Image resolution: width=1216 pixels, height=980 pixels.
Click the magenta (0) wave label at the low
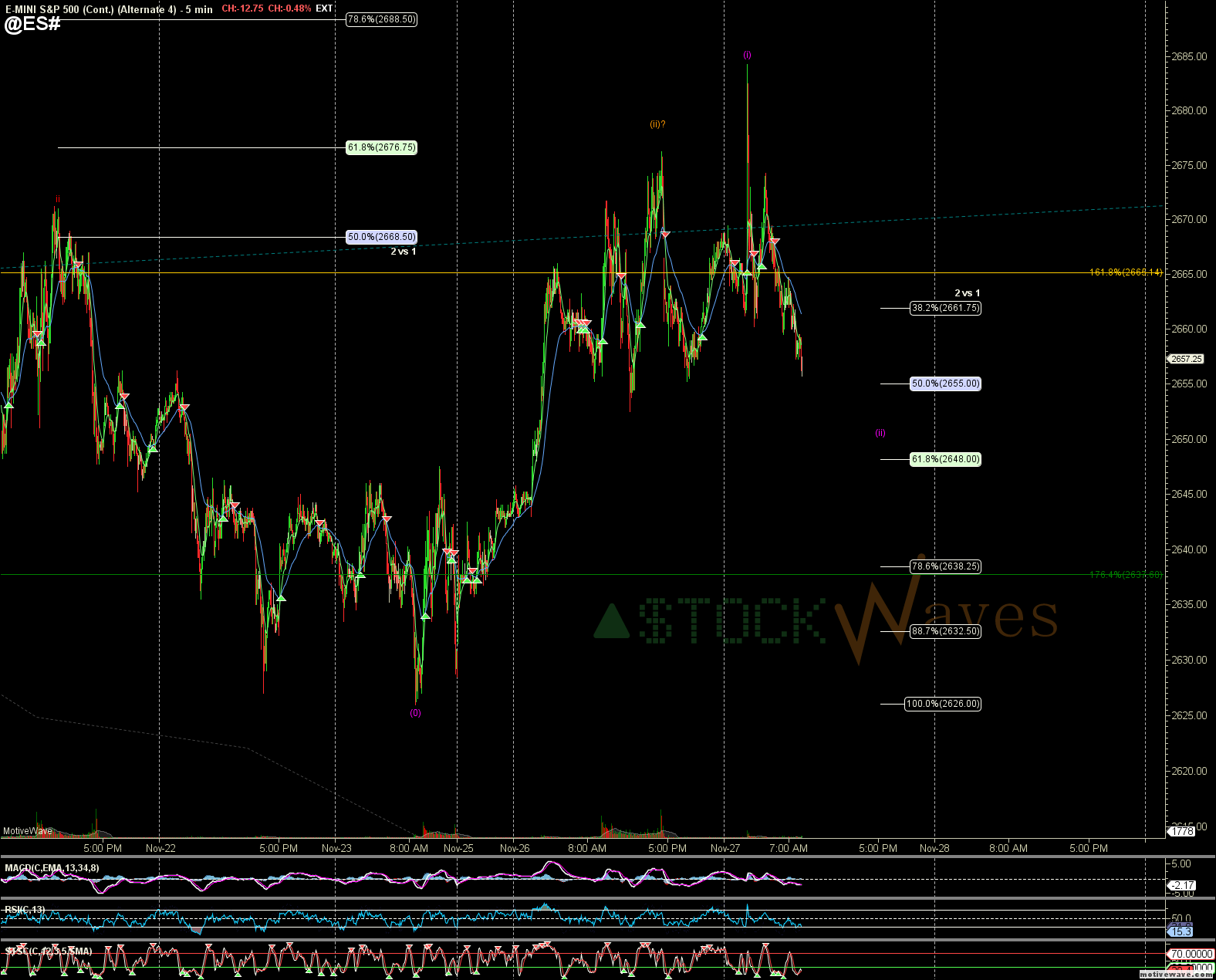(415, 713)
